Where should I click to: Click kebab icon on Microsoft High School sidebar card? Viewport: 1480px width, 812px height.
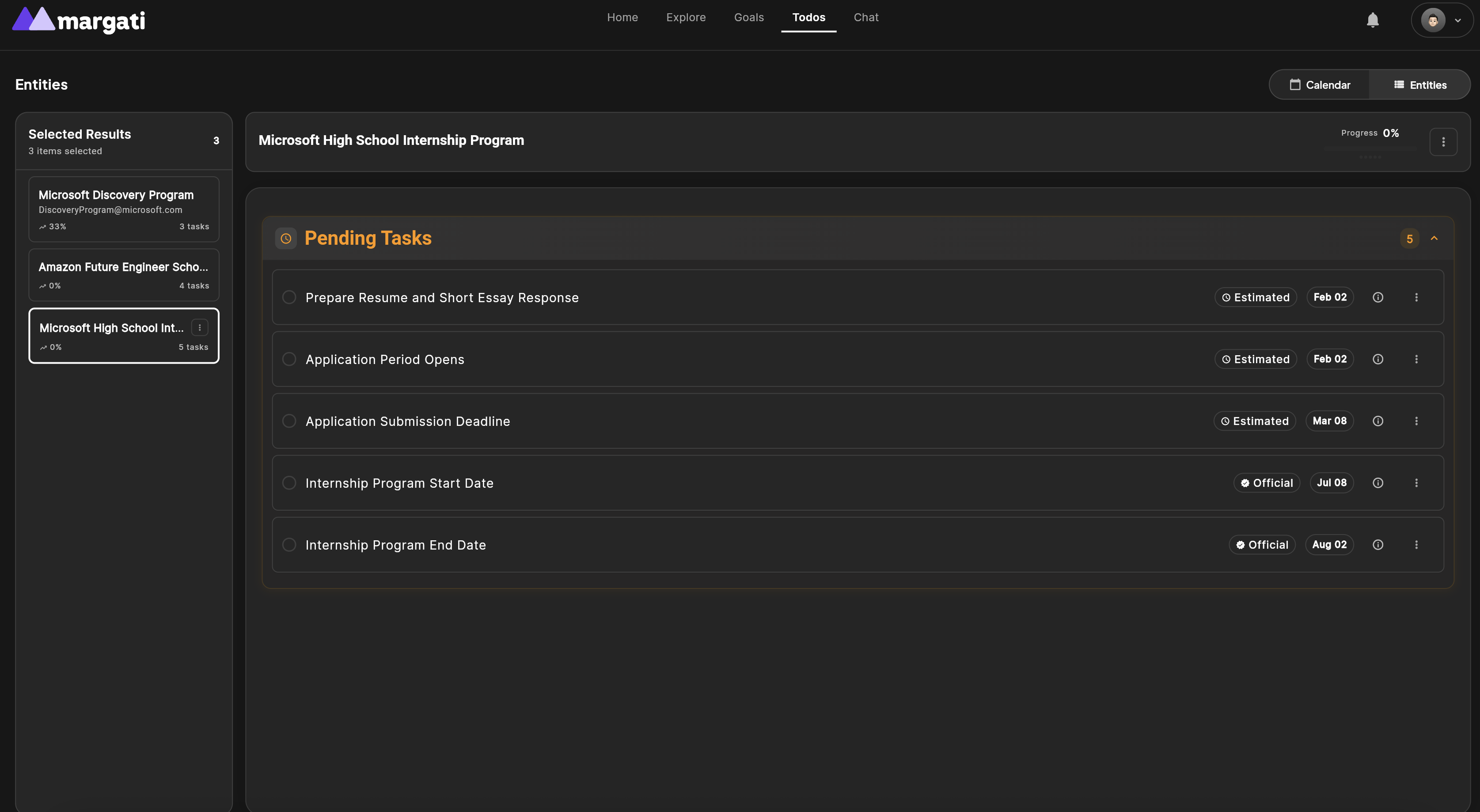pyautogui.click(x=199, y=327)
